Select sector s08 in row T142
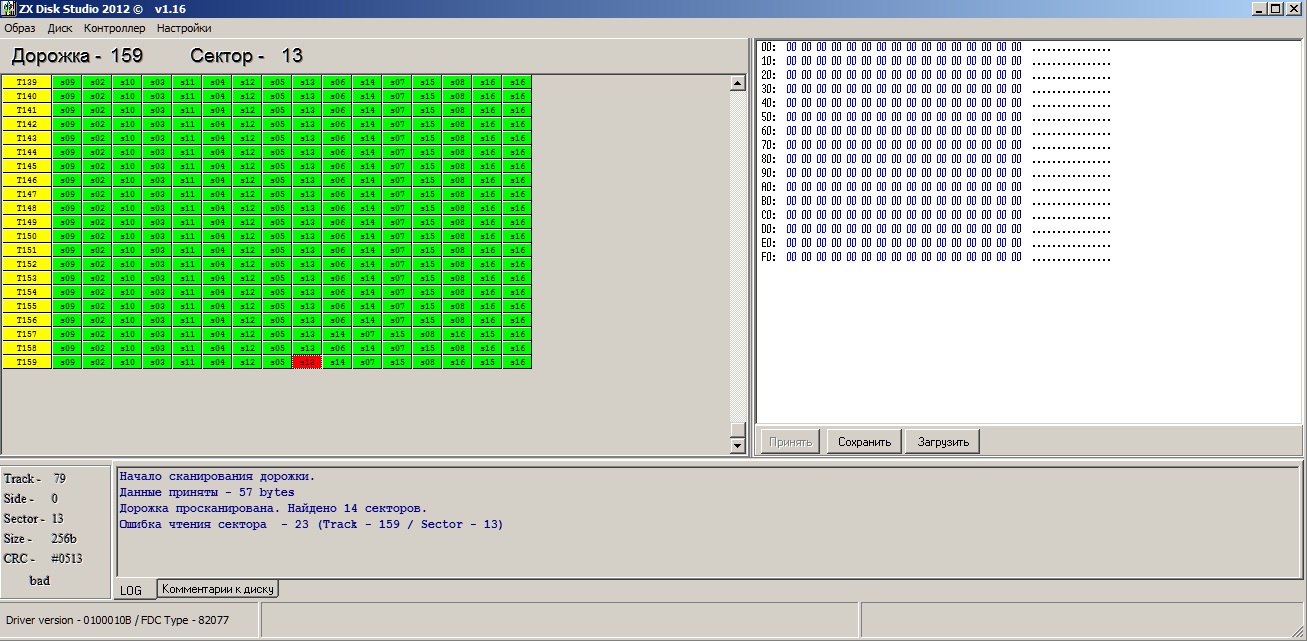This screenshot has width=1307, height=641. [457, 124]
